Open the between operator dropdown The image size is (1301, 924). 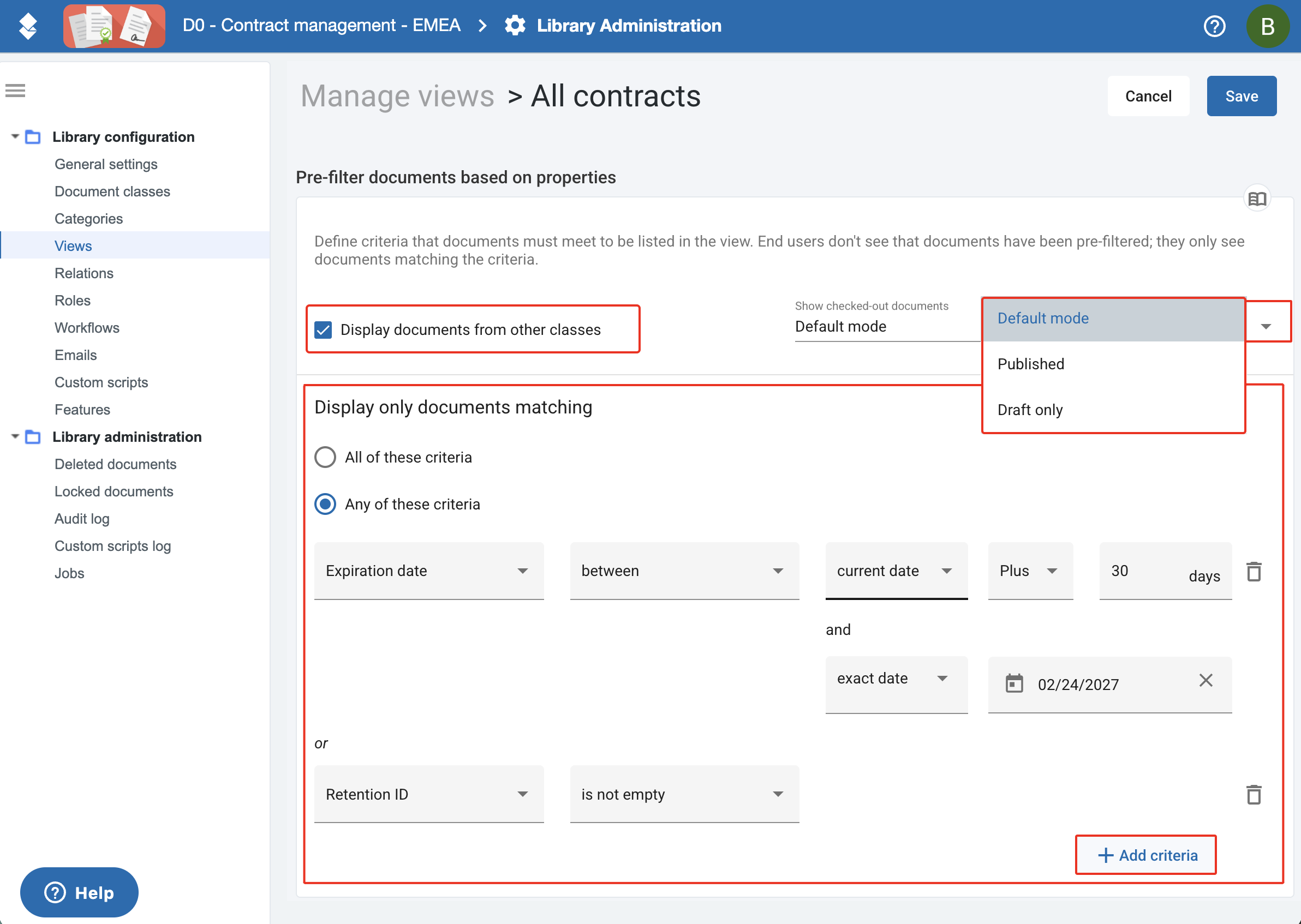pyautogui.click(x=685, y=571)
